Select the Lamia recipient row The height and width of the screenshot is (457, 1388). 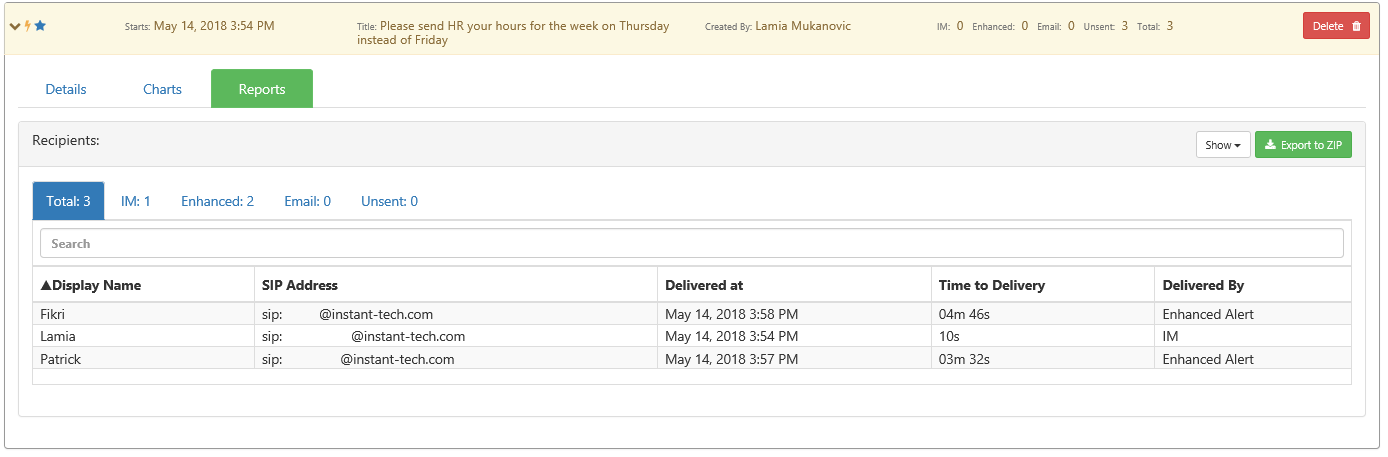pyautogui.click(x=692, y=336)
